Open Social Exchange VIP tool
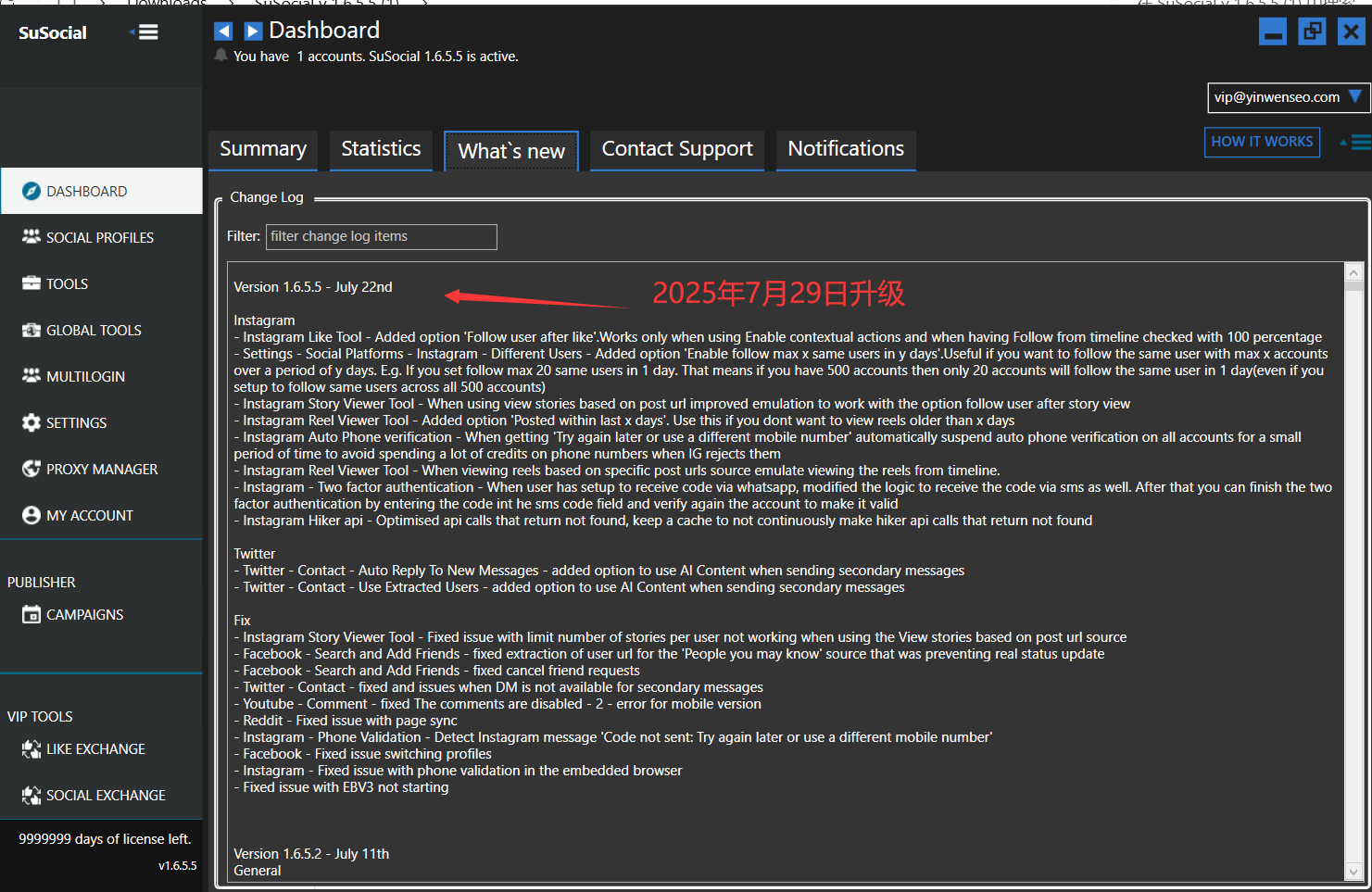 [x=101, y=795]
